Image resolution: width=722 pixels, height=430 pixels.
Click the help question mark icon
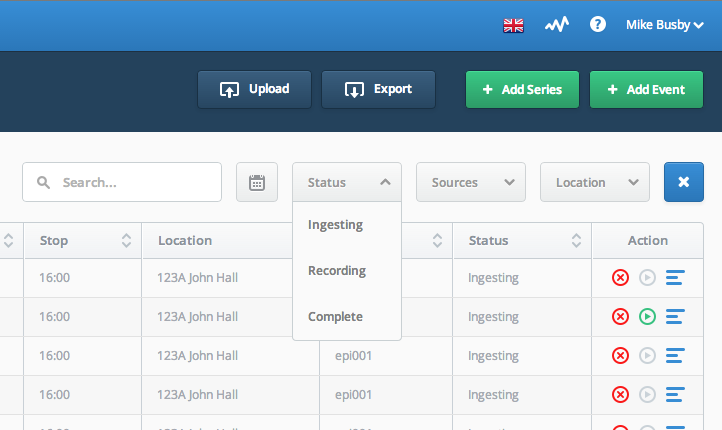(598, 25)
